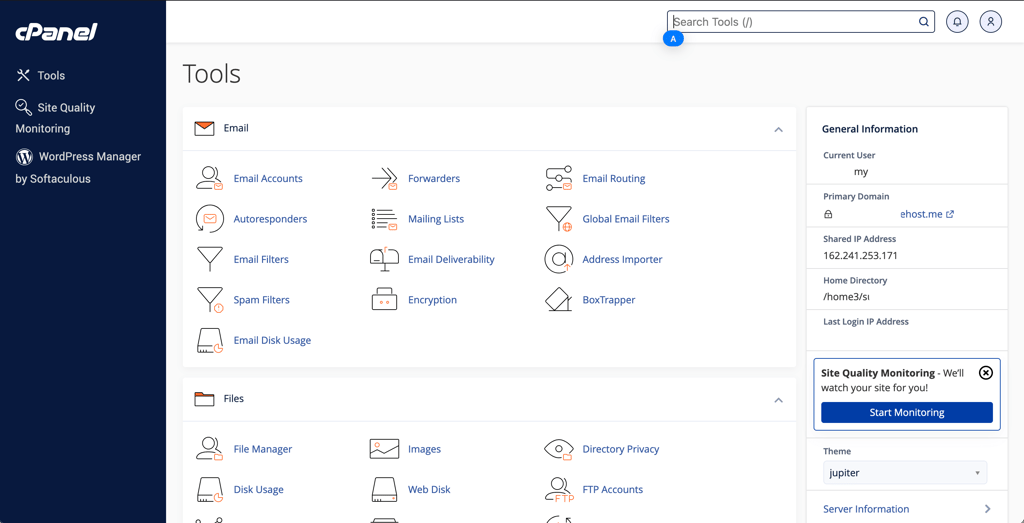Open the Email Accounts link
This screenshot has height=523, width=1024.
(268, 178)
